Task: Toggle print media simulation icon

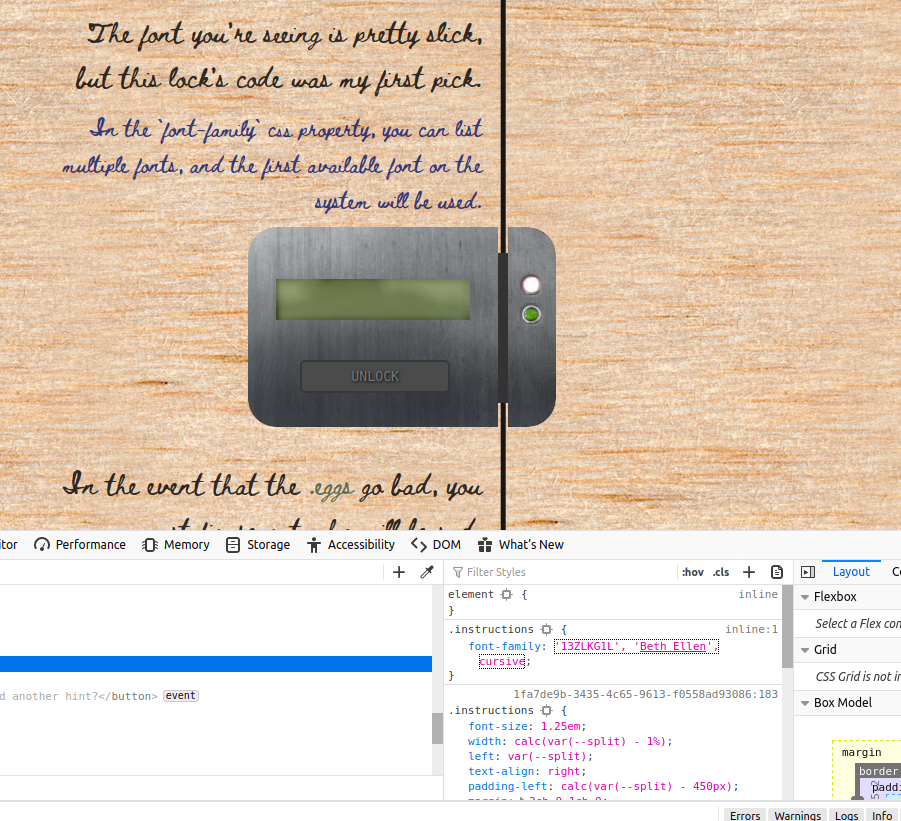Action: click(777, 572)
